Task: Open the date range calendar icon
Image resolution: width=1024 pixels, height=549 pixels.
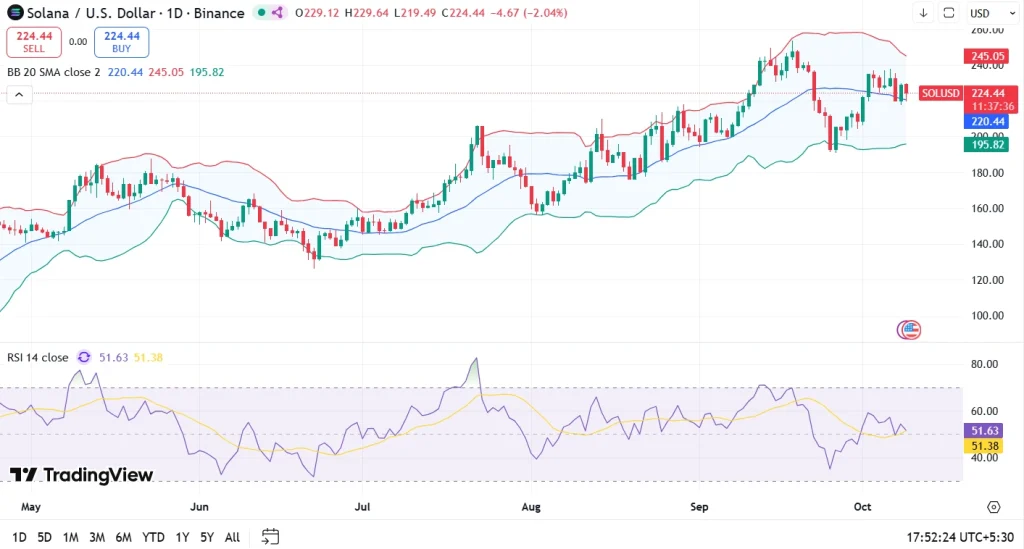Action: point(270,537)
